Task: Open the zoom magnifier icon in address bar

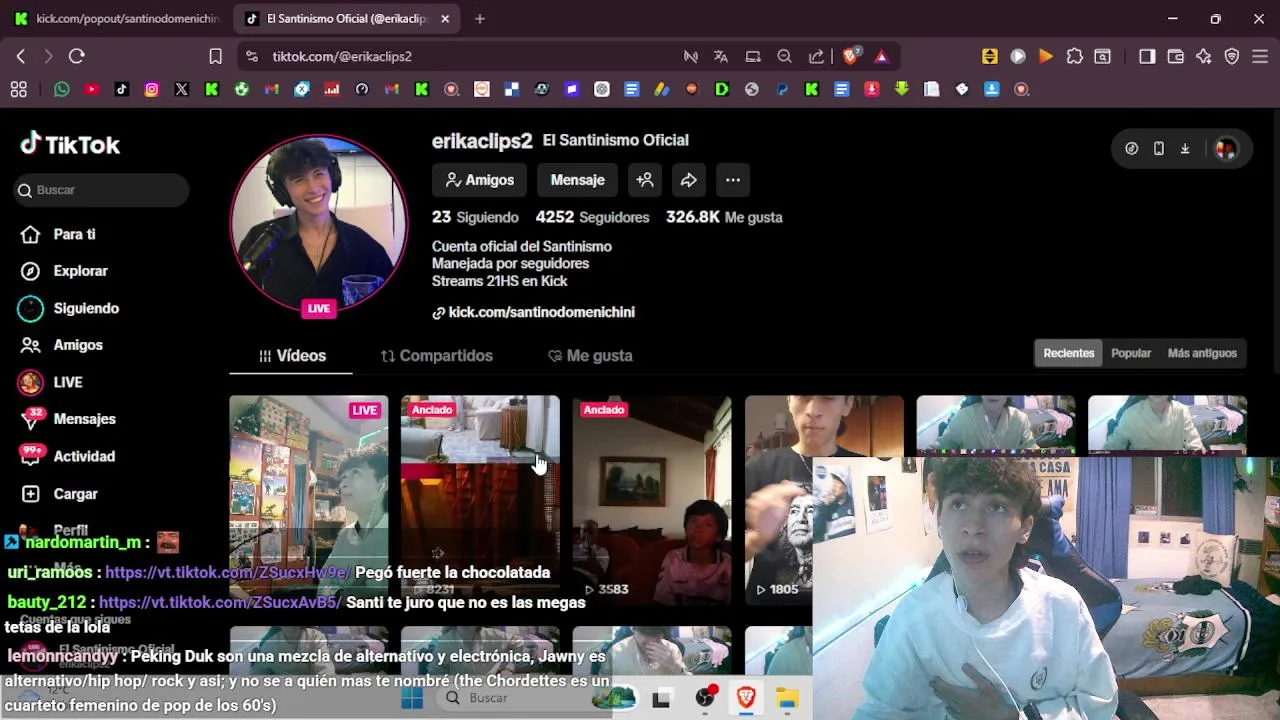Action: coord(785,57)
